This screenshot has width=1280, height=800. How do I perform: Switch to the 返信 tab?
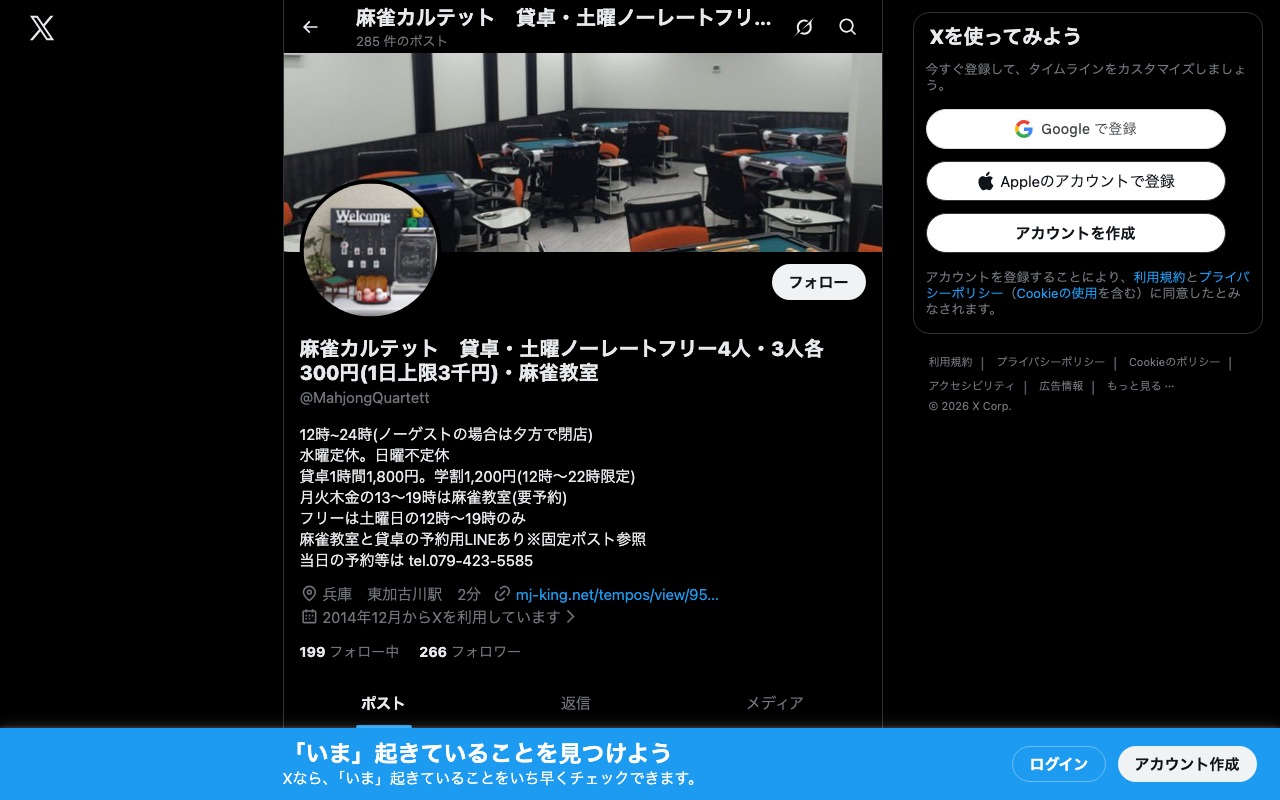tap(575, 703)
